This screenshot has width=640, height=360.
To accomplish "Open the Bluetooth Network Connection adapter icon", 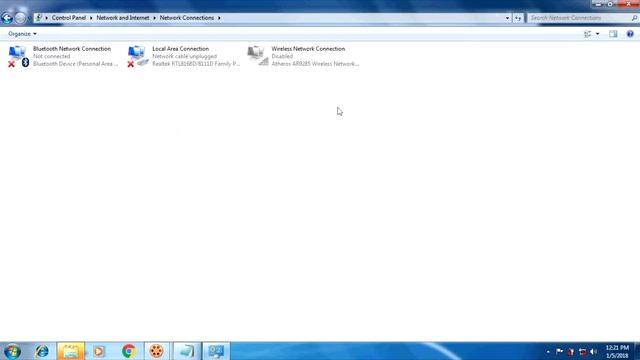I will point(18,56).
